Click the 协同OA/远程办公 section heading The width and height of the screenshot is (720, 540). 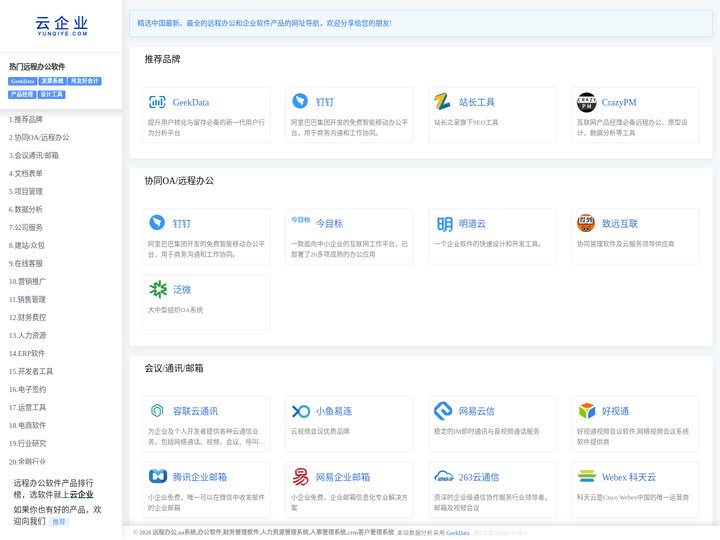(179, 180)
